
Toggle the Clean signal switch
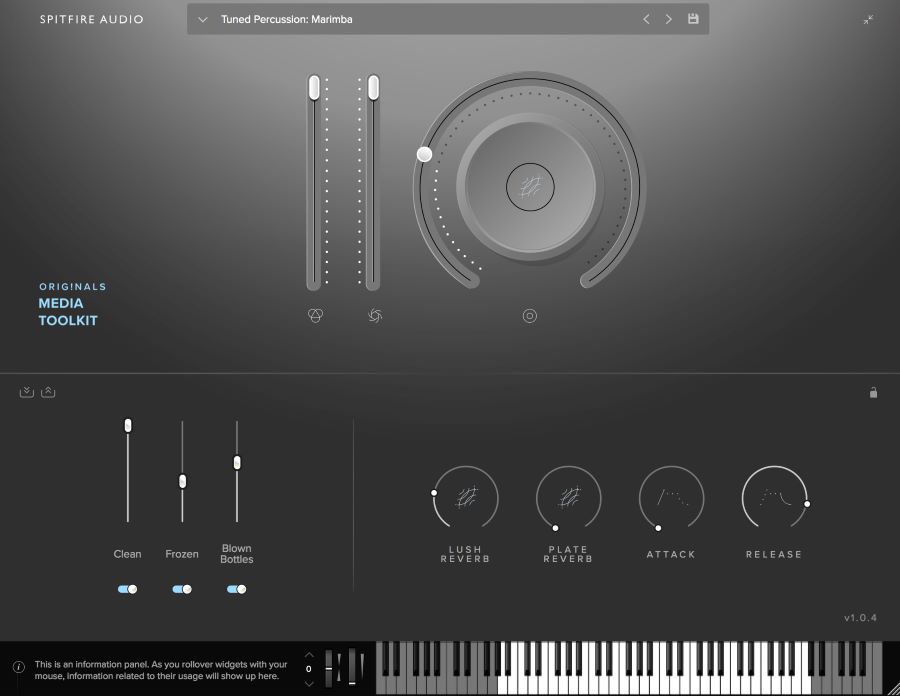(x=127, y=589)
